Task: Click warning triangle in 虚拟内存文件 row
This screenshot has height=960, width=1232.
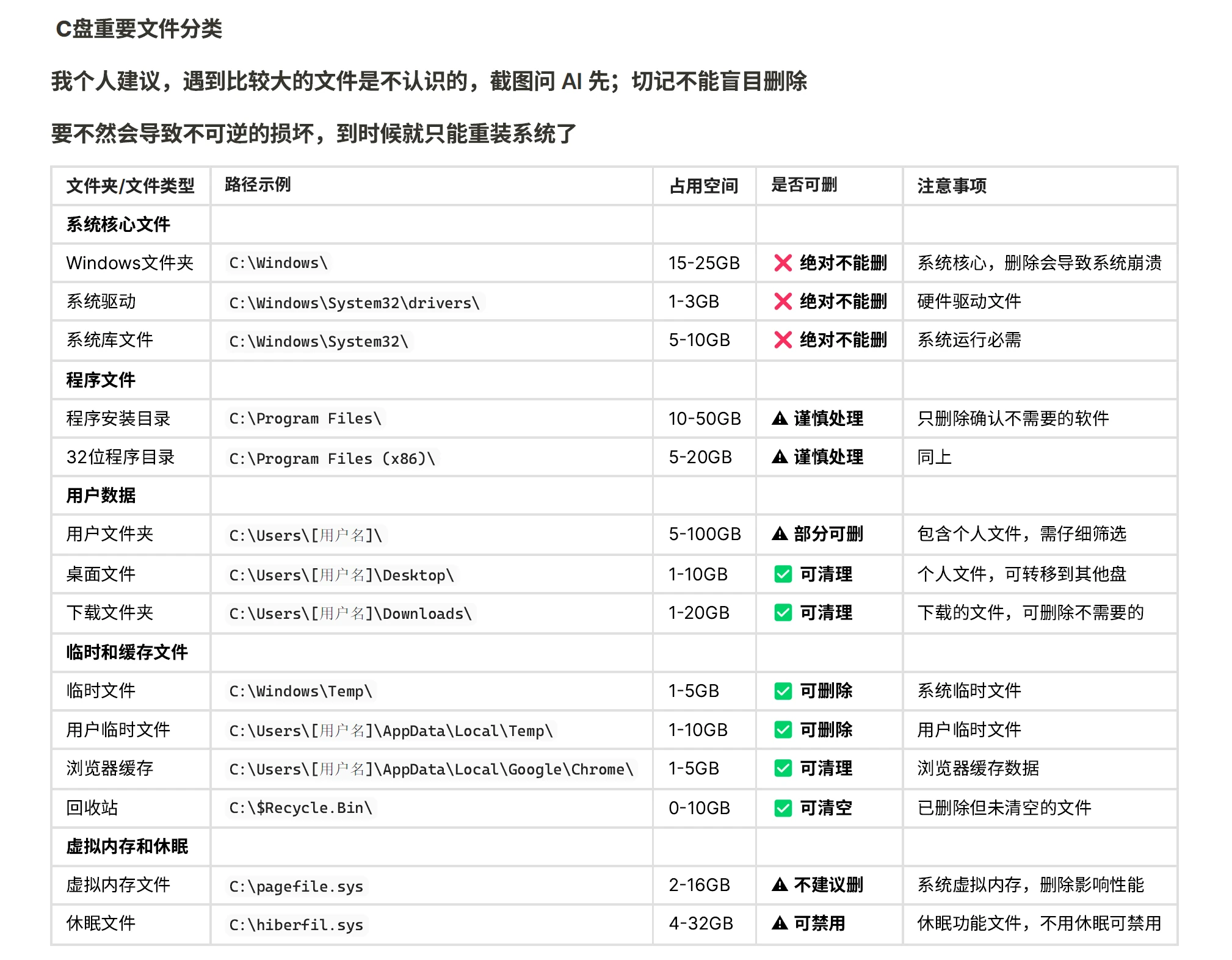Action: click(x=780, y=885)
